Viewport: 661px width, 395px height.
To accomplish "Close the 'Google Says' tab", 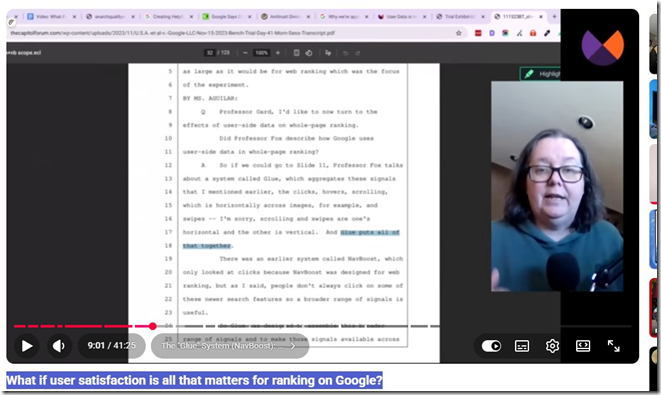I will coord(250,16).
